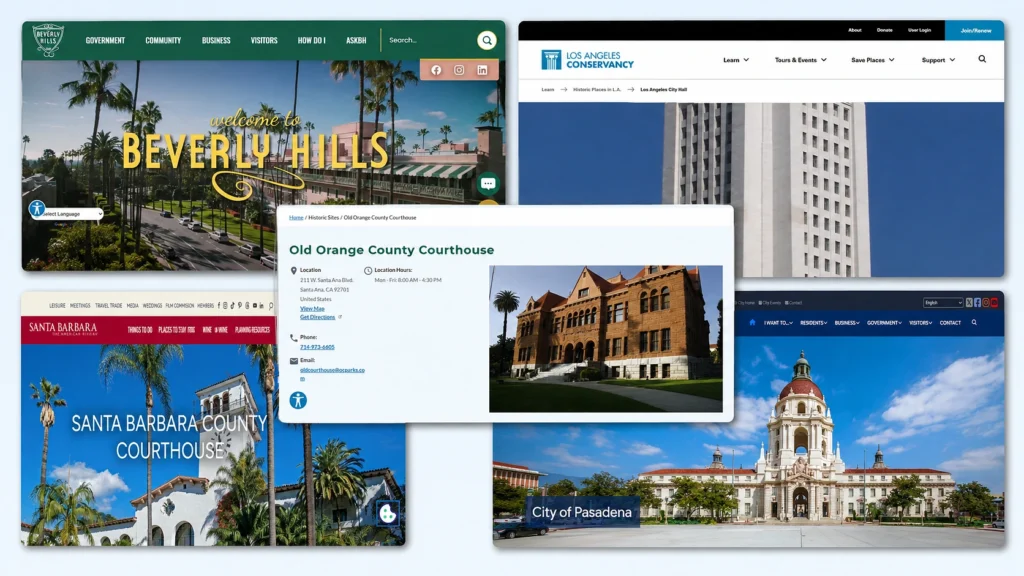Click the Santa Barbara cookie settings icon
The height and width of the screenshot is (576, 1024).
pyautogui.click(x=388, y=513)
